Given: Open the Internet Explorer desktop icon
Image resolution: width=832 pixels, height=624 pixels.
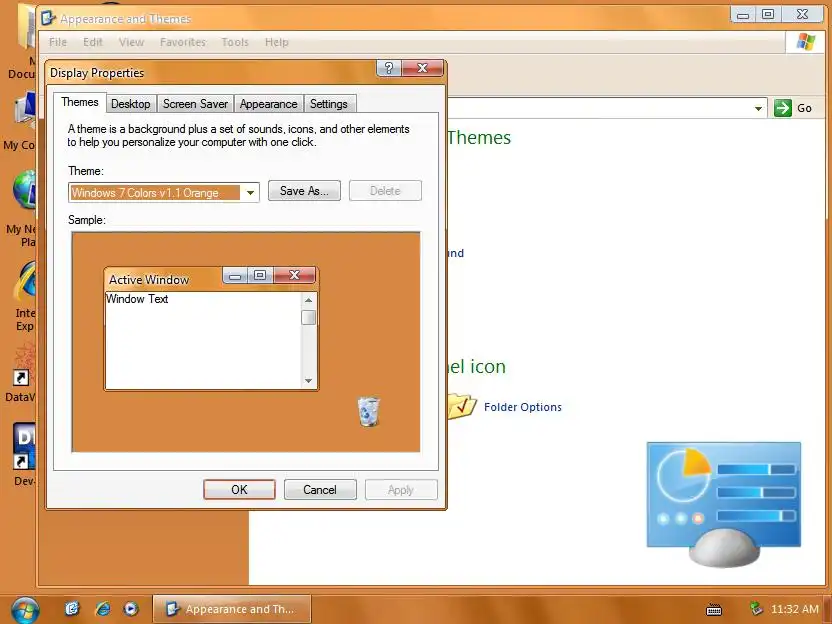Looking at the screenshot, I should coord(25,281).
